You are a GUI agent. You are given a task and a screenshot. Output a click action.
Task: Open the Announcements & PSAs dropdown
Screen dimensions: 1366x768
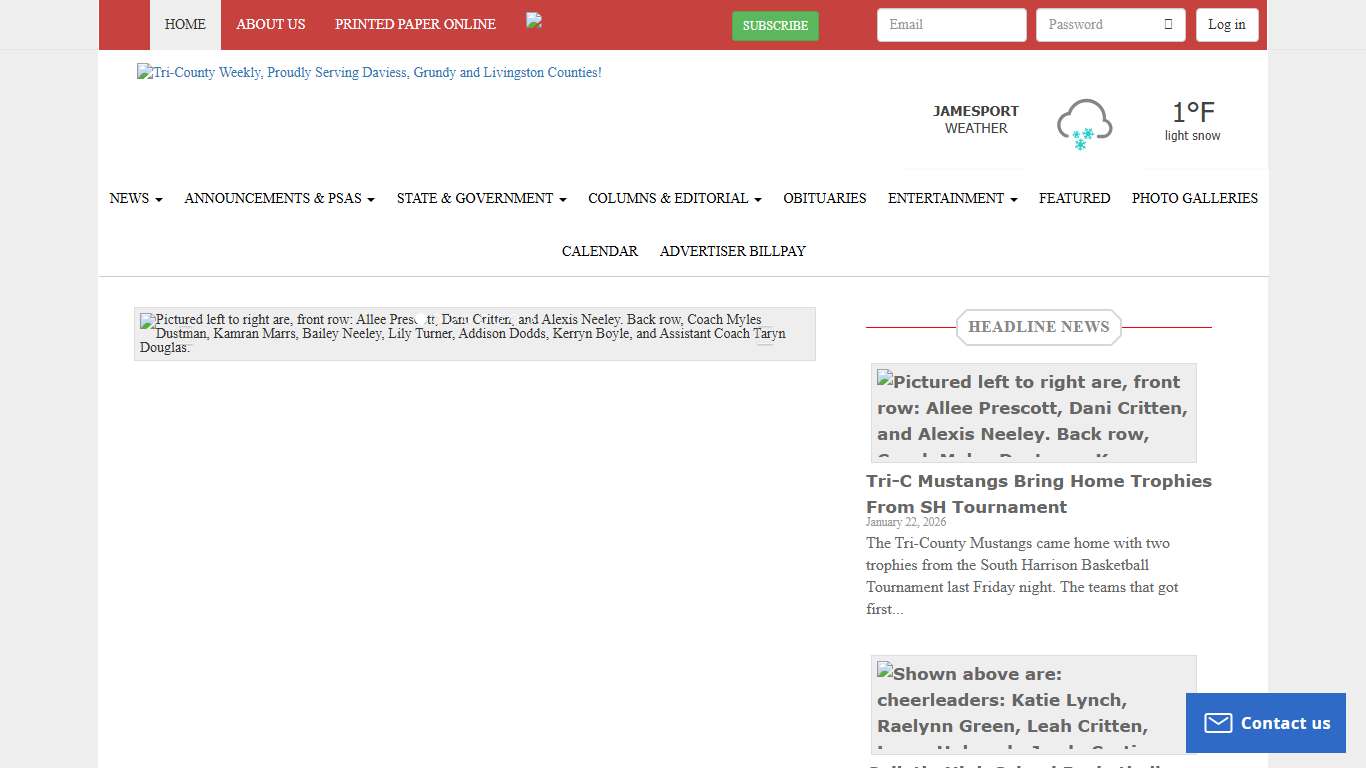pyautogui.click(x=279, y=198)
